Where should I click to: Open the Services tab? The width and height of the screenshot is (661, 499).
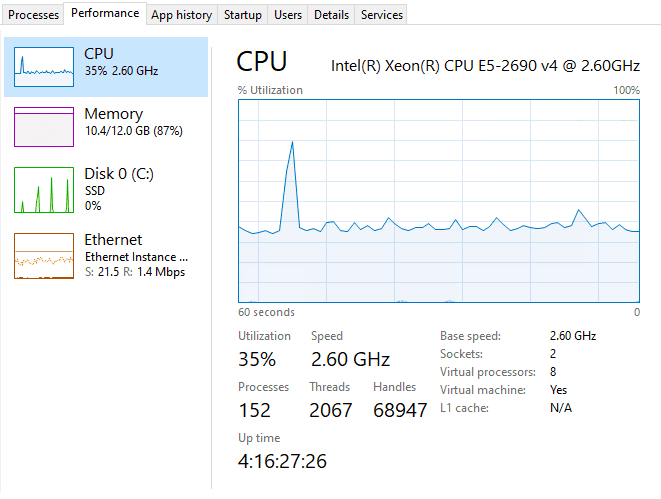(x=382, y=15)
